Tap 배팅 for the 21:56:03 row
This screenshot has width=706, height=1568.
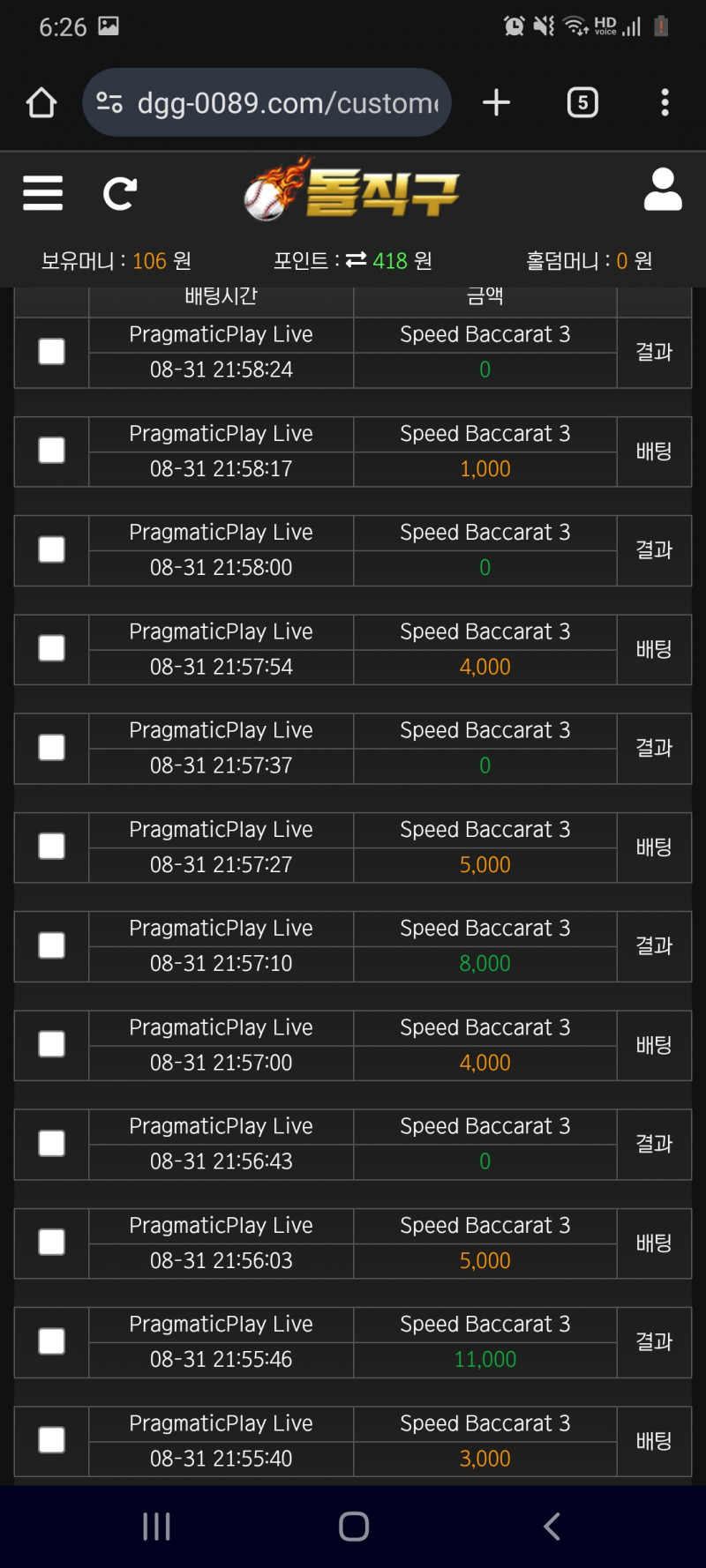[654, 1243]
